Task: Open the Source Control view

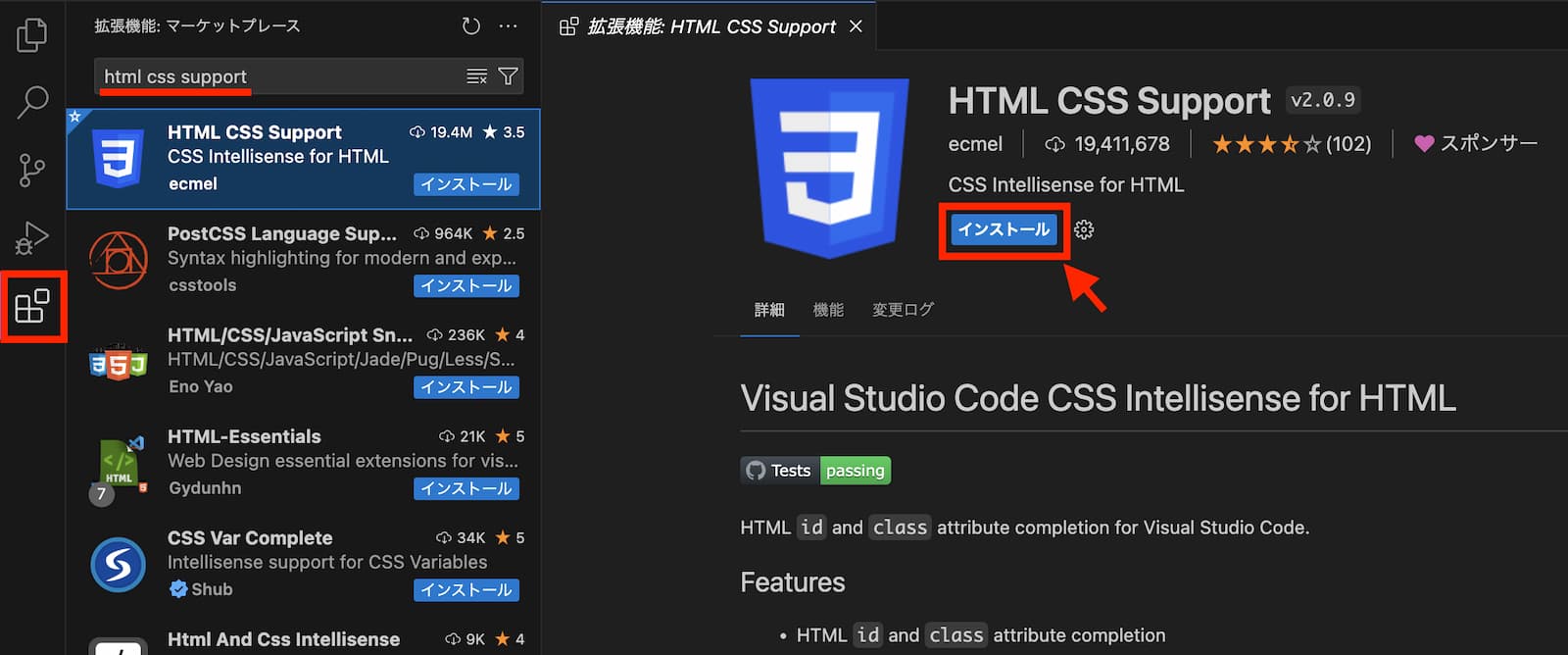Action: pyautogui.click(x=32, y=171)
